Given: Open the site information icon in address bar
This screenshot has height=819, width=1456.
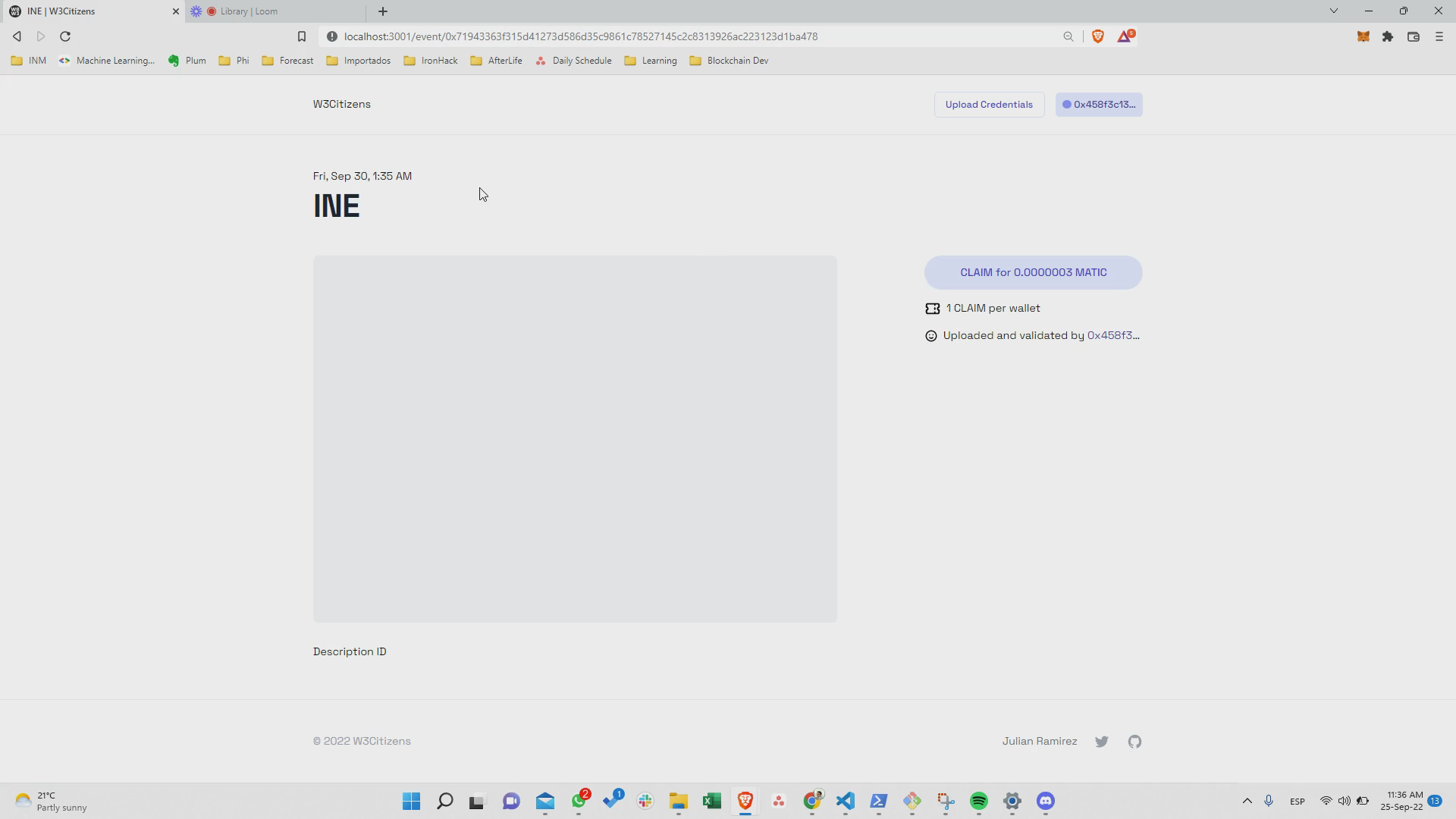Looking at the screenshot, I should pyautogui.click(x=331, y=36).
